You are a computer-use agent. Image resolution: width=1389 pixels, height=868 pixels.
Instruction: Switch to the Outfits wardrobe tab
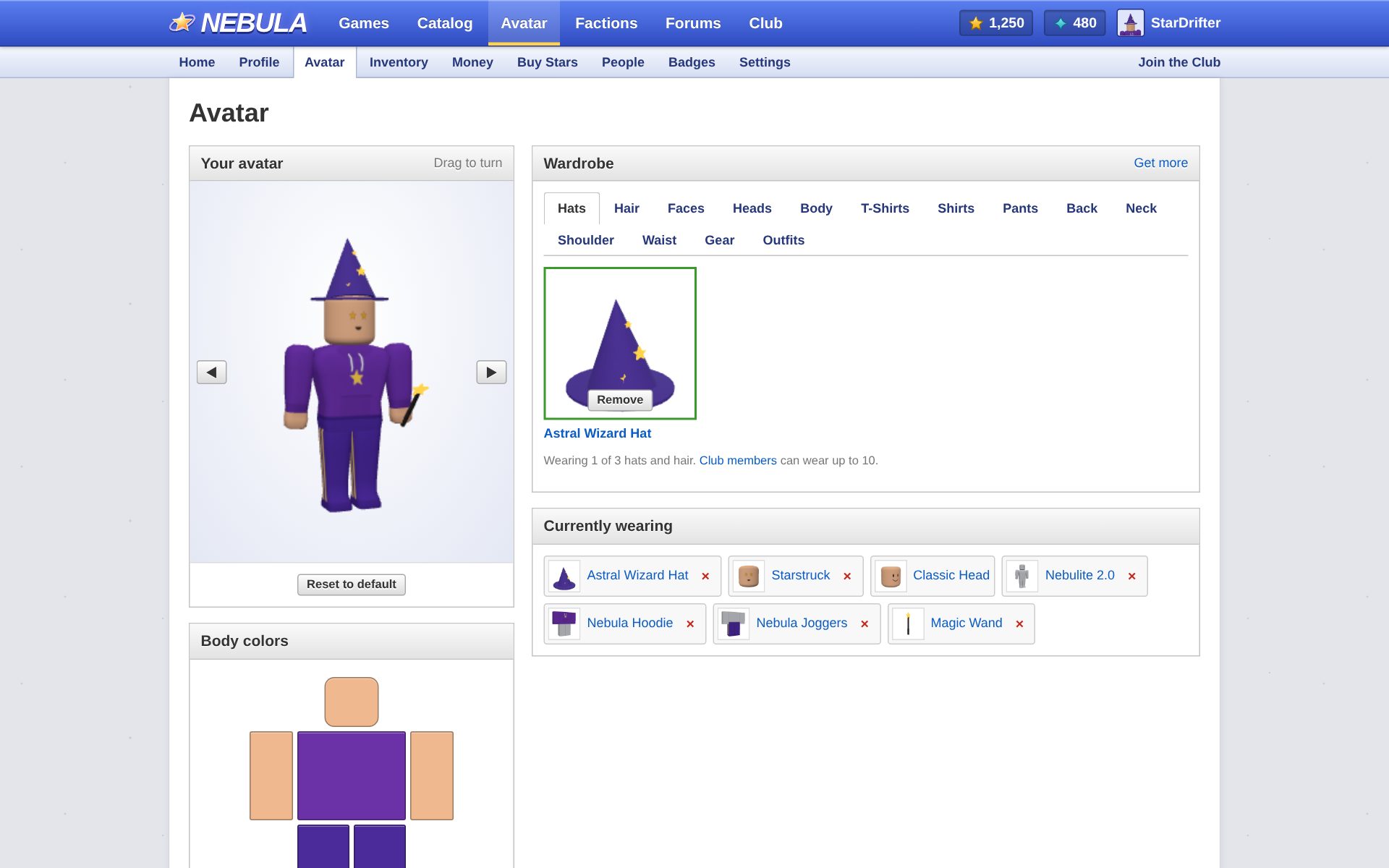[783, 240]
